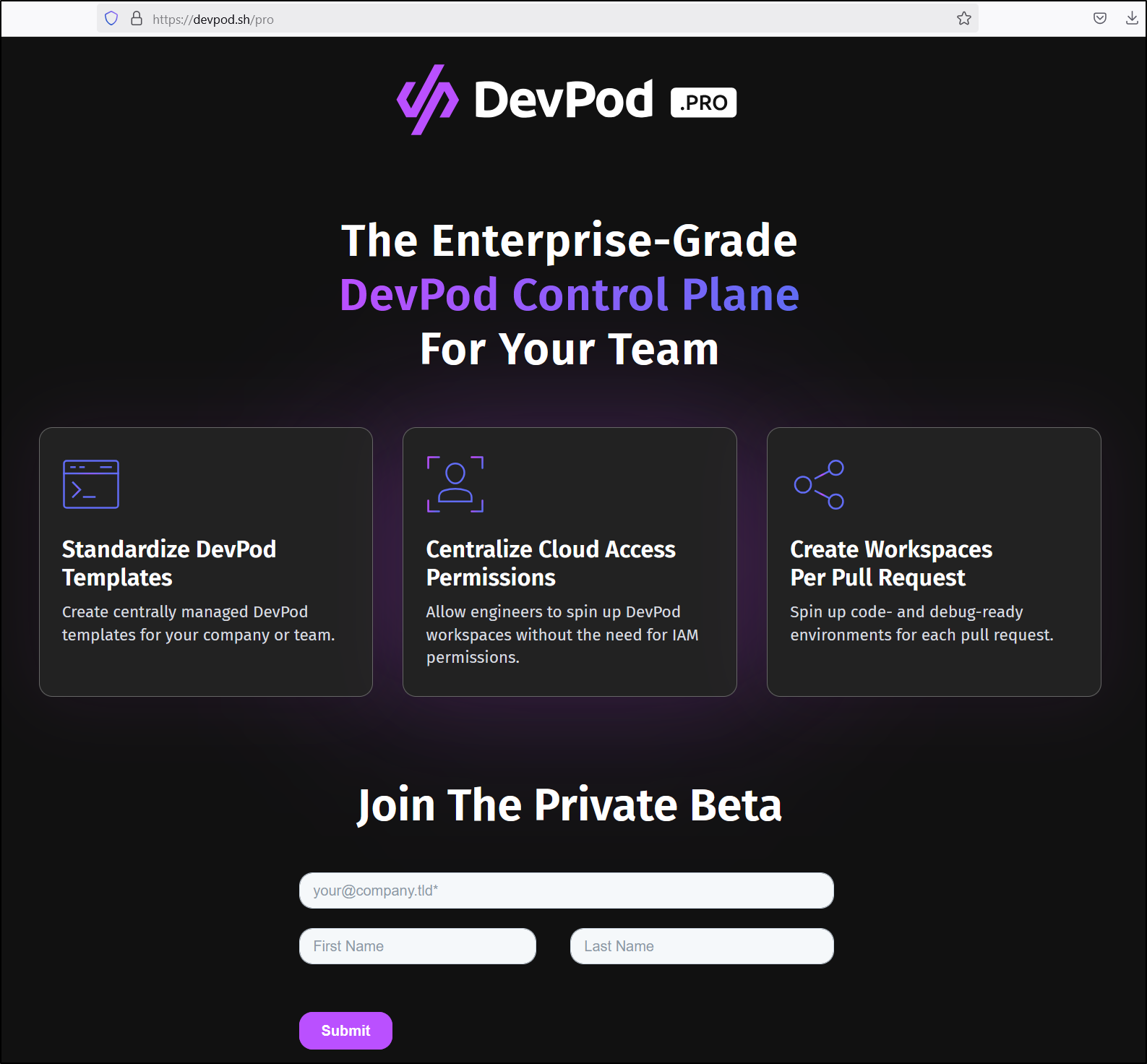Click heading Centralize Cloud Access Permissions
The image size is (1147, 1064).
click(551, 563)
